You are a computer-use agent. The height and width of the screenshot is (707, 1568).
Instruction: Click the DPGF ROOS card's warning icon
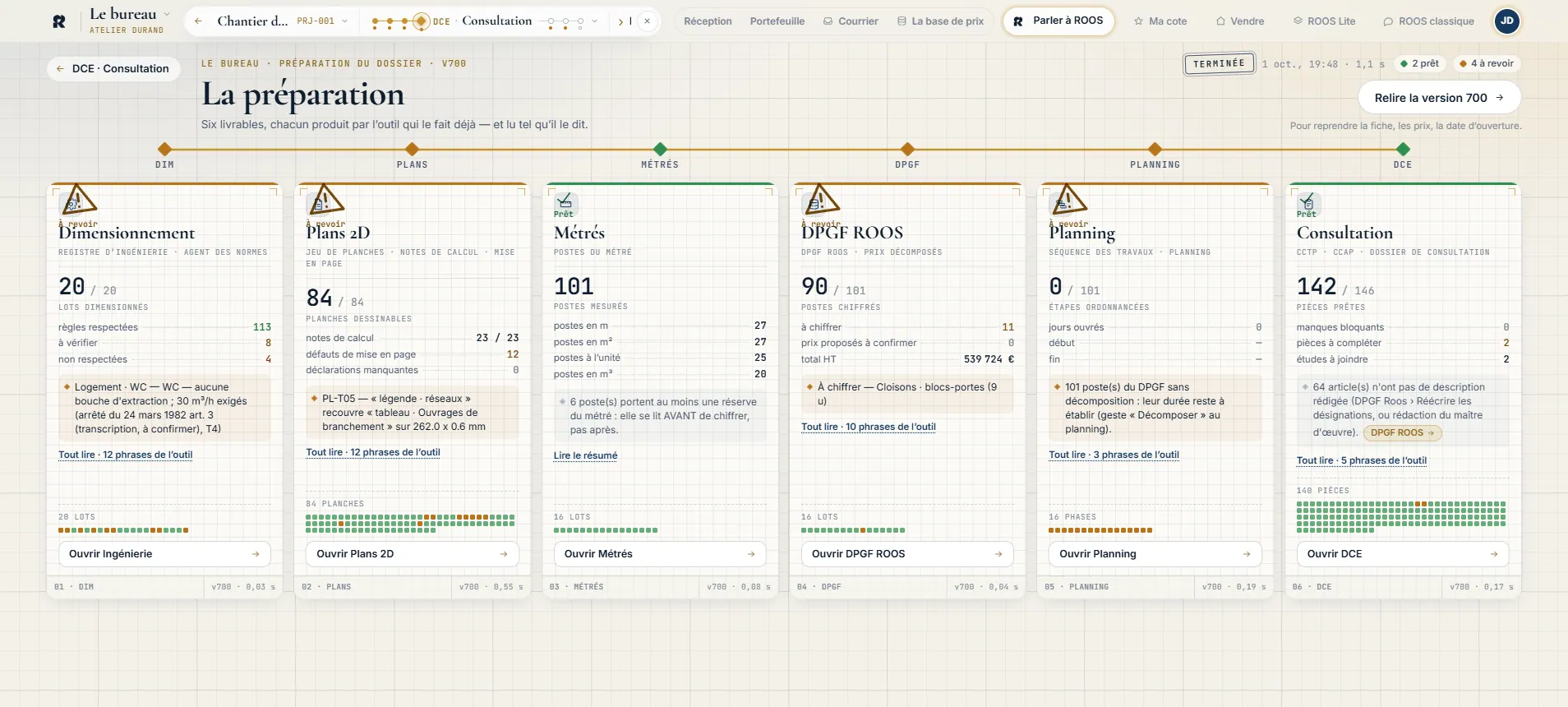tap(821, 200)
